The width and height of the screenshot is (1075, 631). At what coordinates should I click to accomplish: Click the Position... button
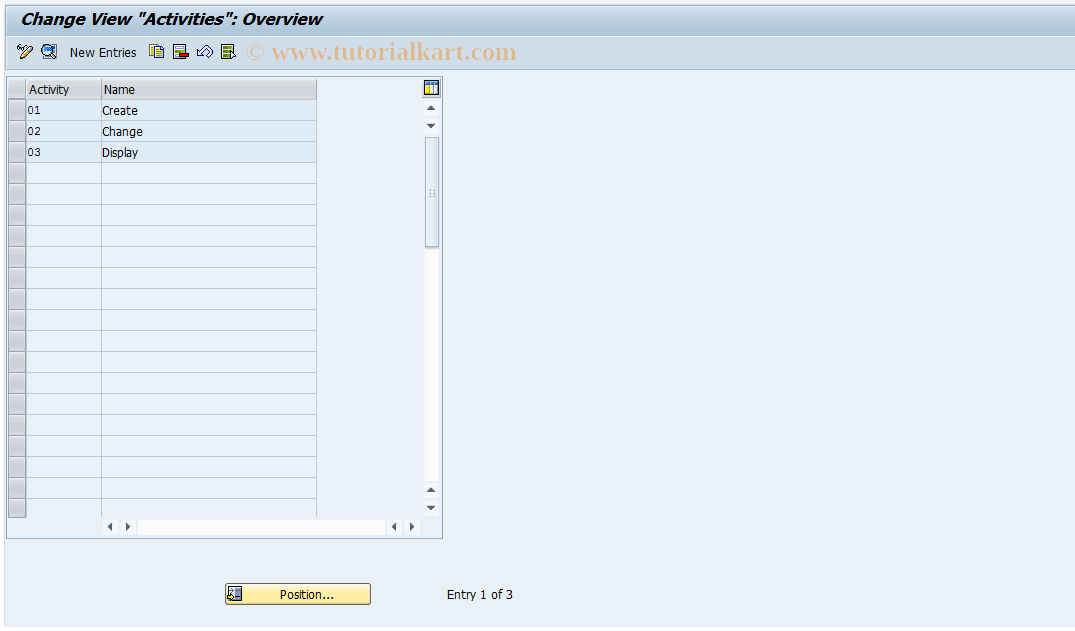(298, 594)
